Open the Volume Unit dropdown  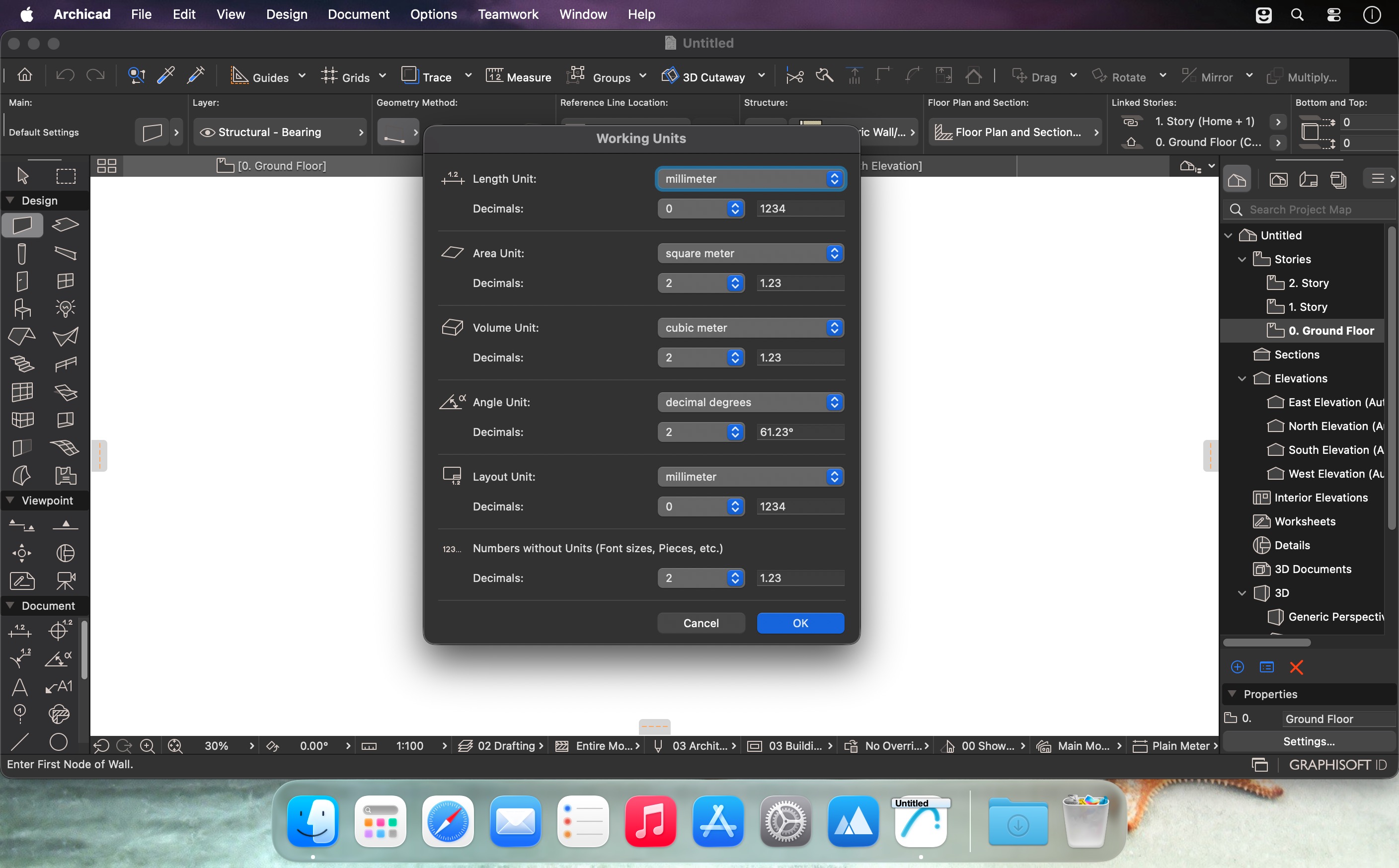point(751,328)
